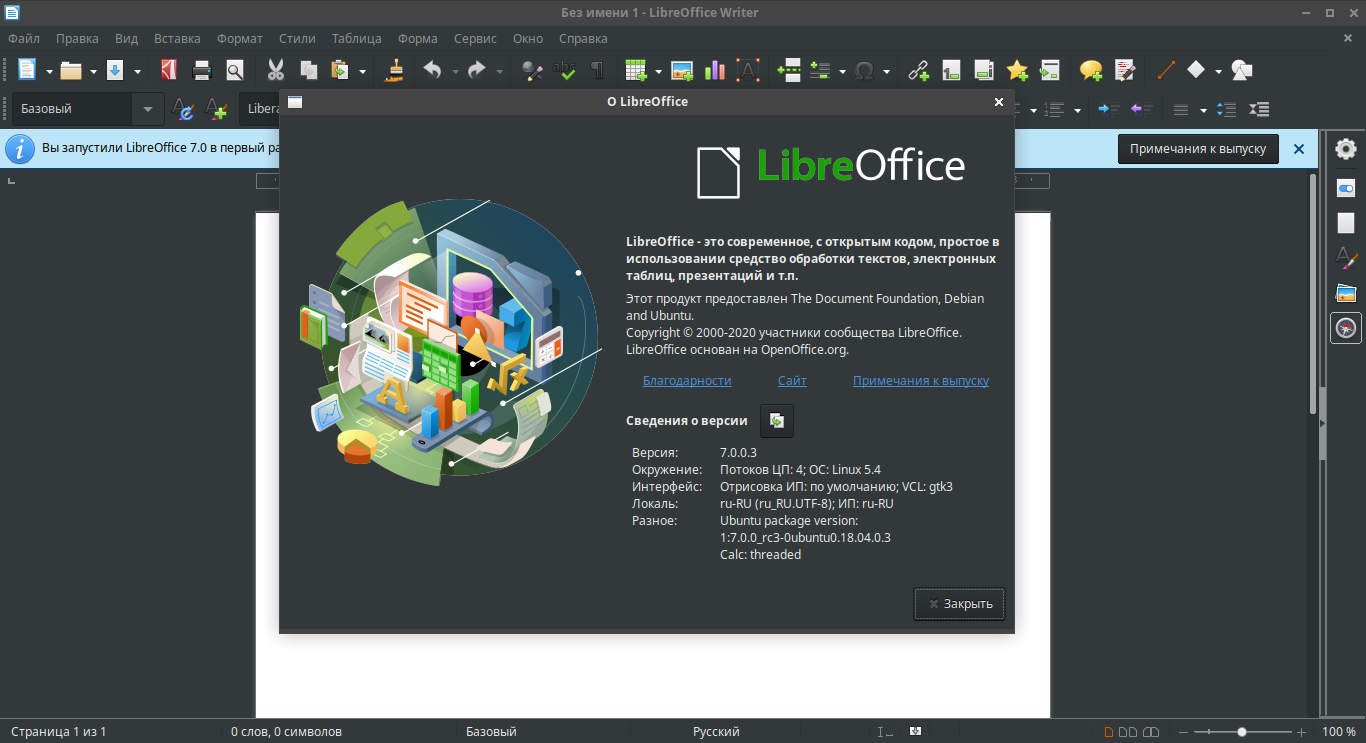Switch to single-page view in status bar
Image resolution: width=1366 pixels, height=743 pixels.
point(1108,731)
